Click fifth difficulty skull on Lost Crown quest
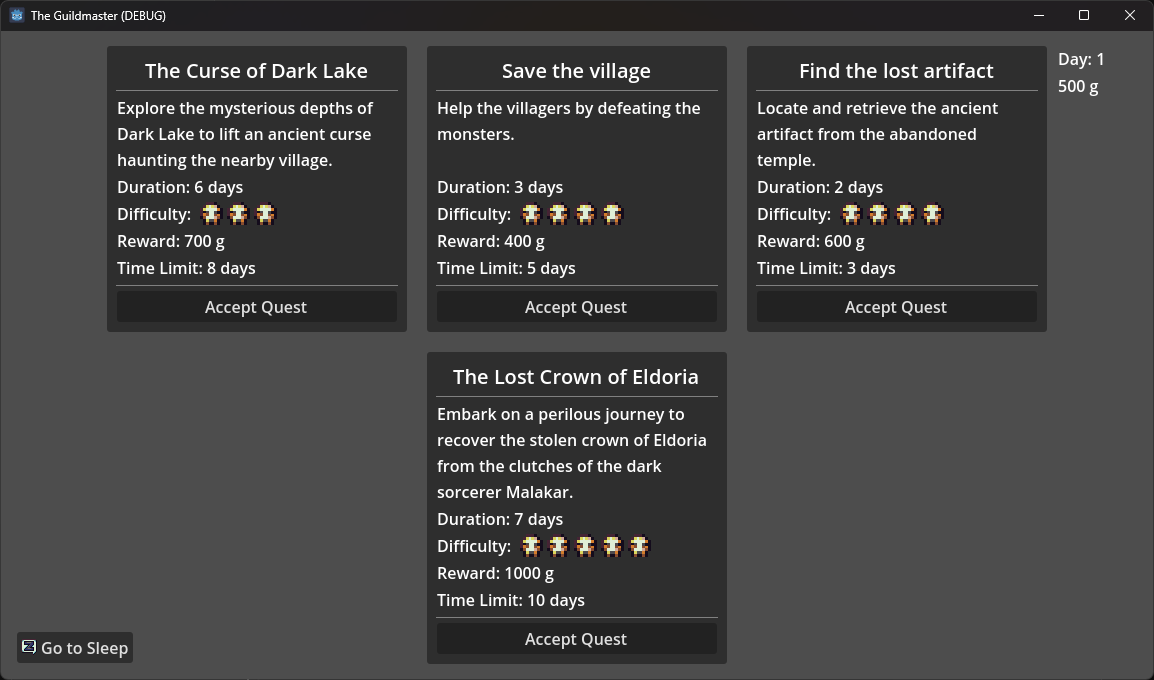The height and width of the screenshot is (680, 1154). click(x=639, y=546)
